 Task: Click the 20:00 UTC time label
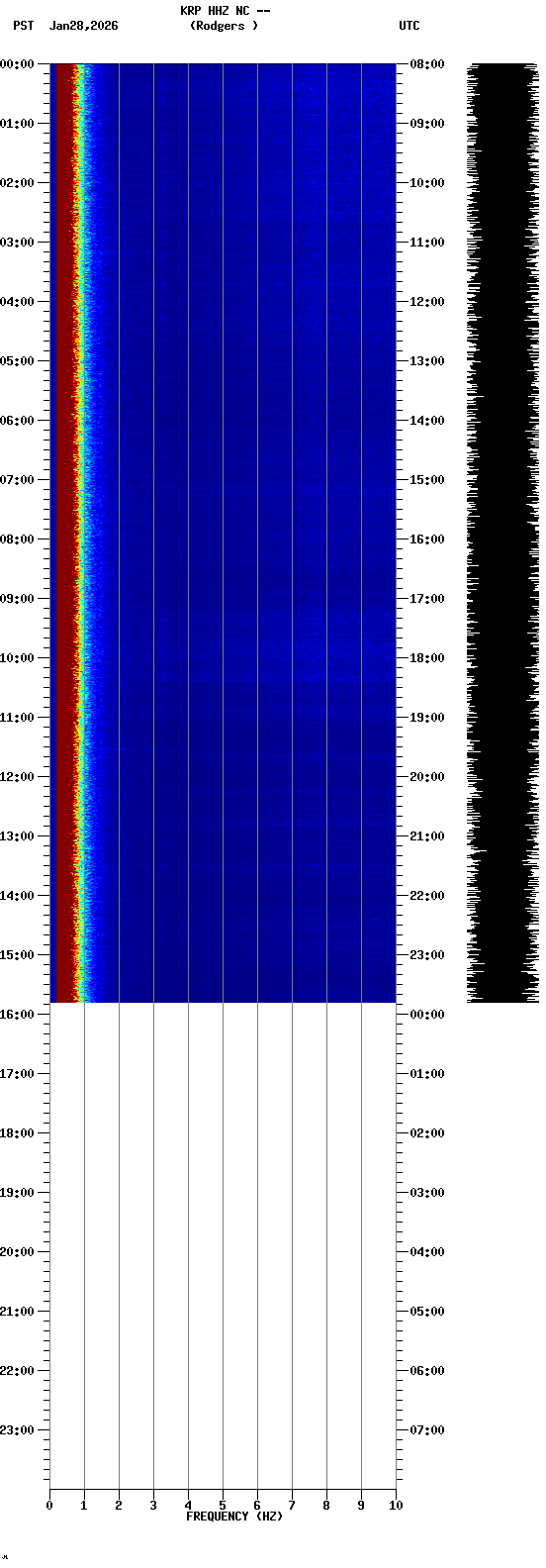pos(426,777)
